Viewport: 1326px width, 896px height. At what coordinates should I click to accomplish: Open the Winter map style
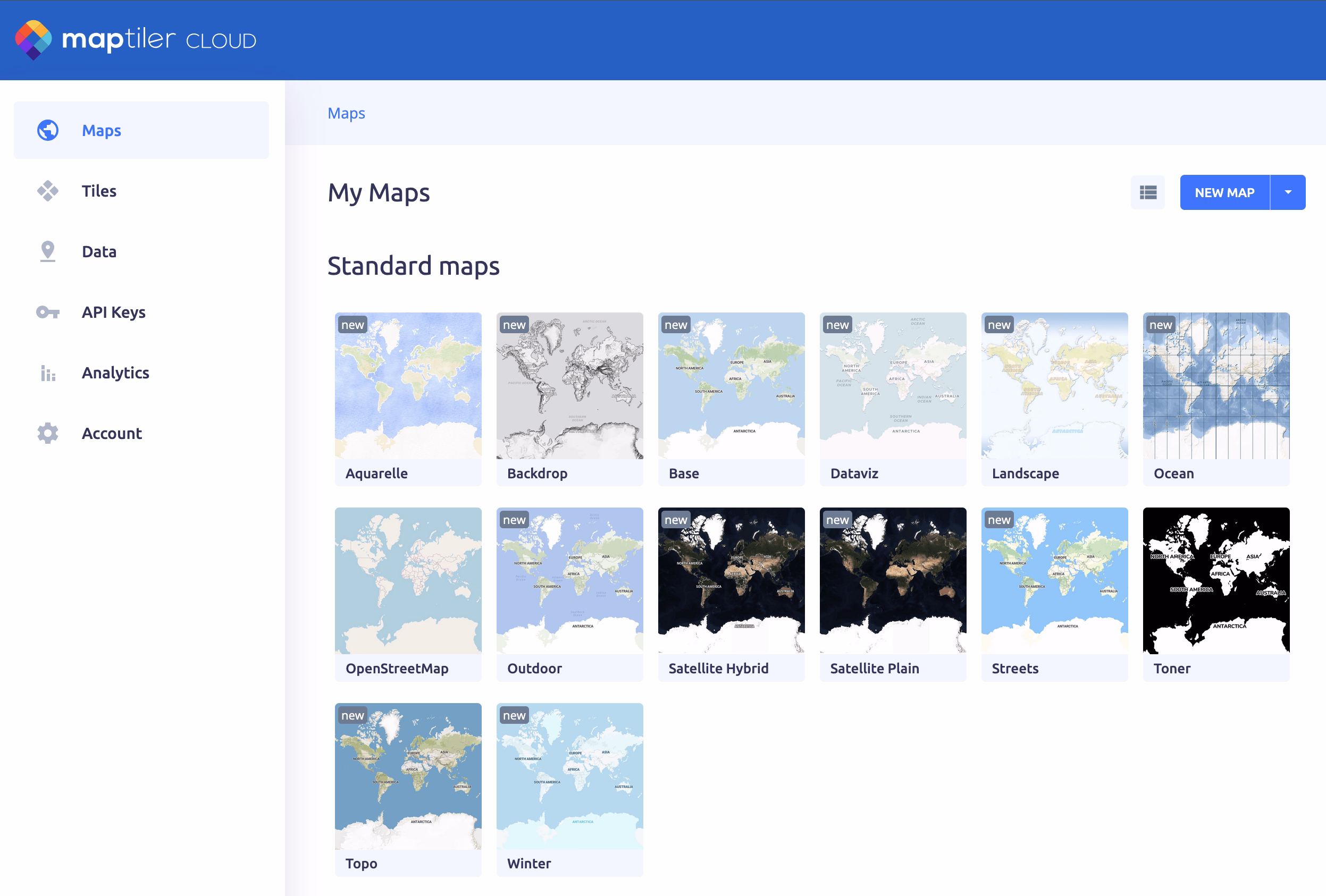569,777
